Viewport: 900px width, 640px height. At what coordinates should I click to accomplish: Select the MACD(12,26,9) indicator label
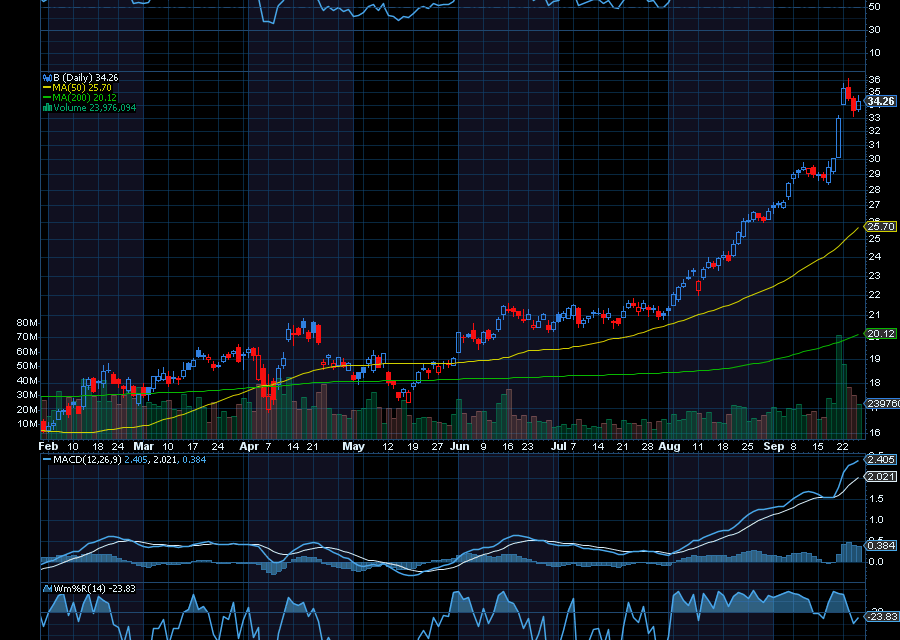click(x=87, y=460)
